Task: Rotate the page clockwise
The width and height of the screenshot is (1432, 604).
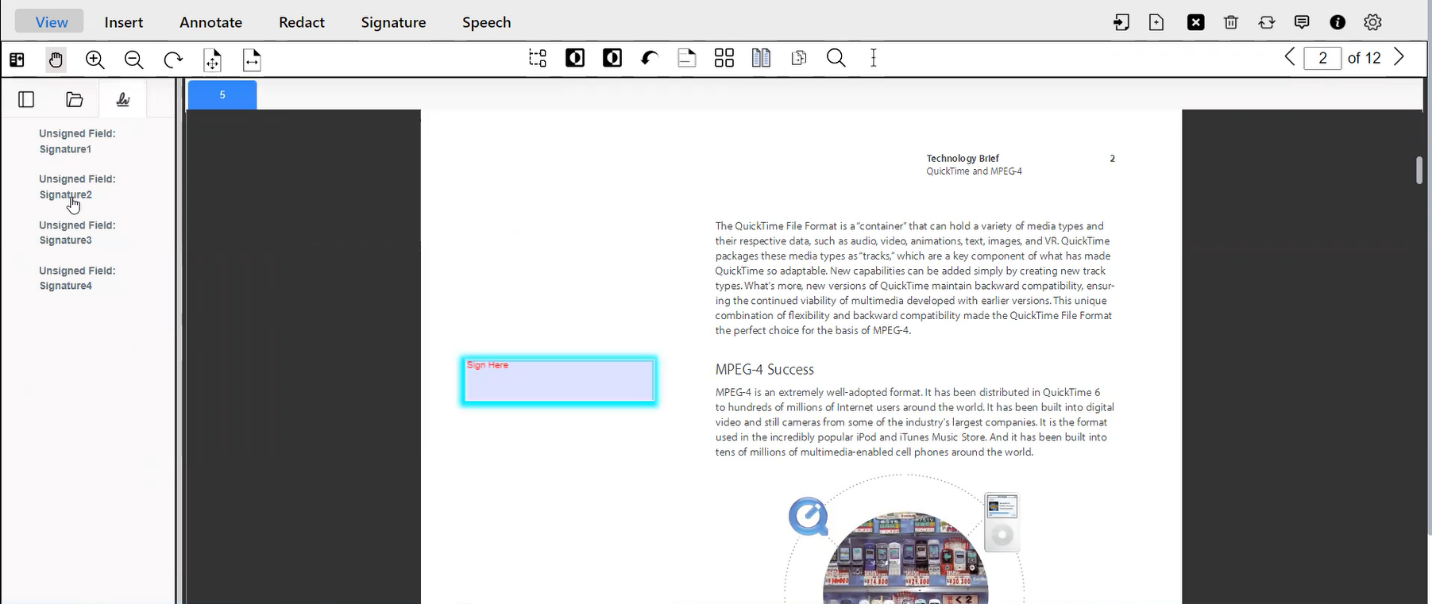Action: point(173,60)
